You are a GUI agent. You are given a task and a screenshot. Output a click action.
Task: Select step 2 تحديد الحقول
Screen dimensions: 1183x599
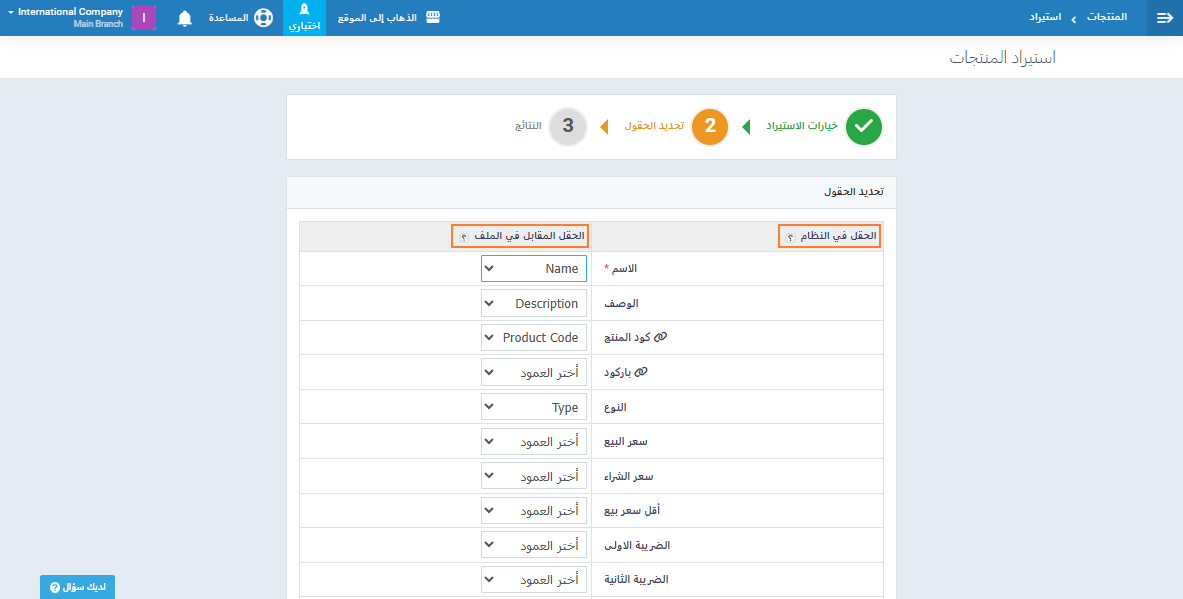coord(710,127)
